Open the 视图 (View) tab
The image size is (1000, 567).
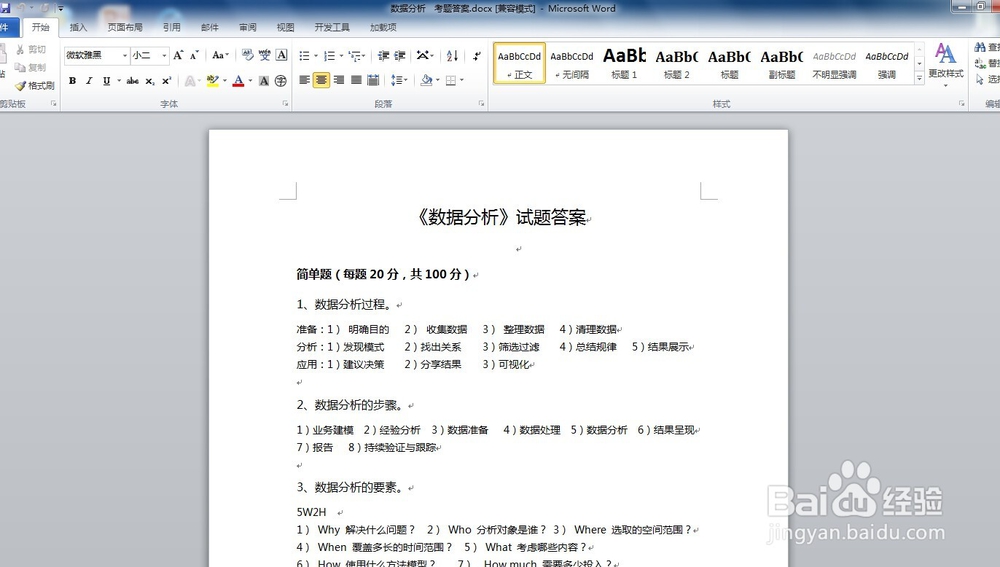tap(285, 27)
